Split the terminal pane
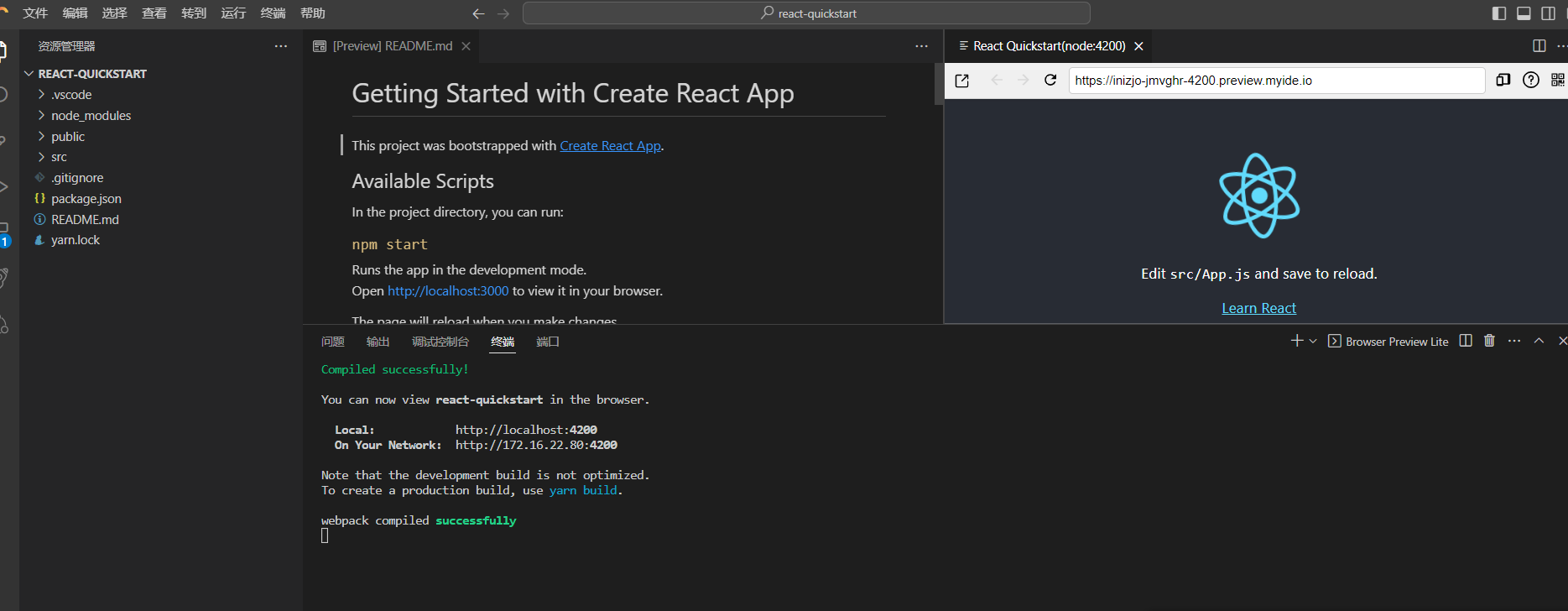Screen dimensions: 1568x611 point(1466,341)
